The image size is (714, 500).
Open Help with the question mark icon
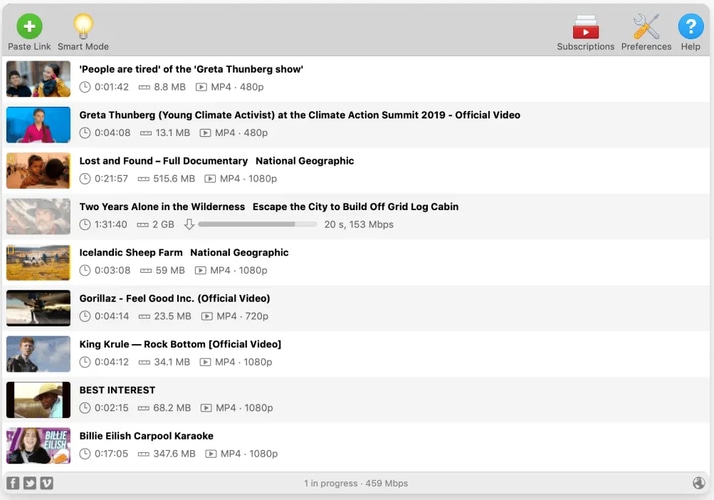[690, 27]
